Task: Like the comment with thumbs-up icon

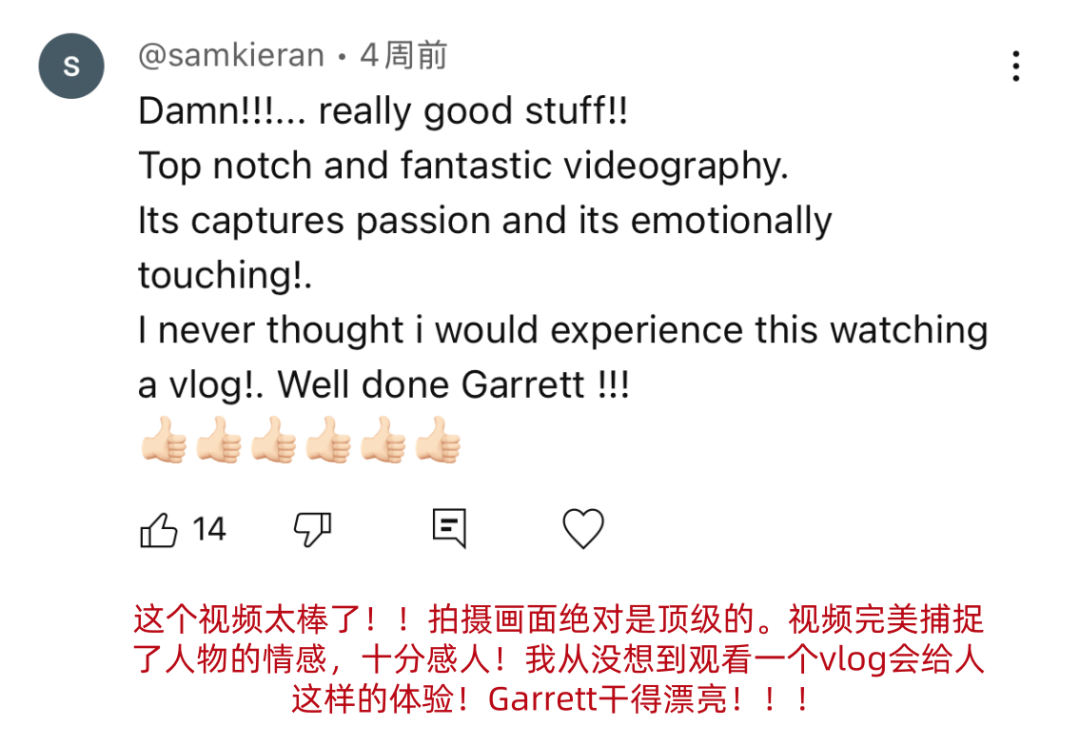Action: click(159, 530)
